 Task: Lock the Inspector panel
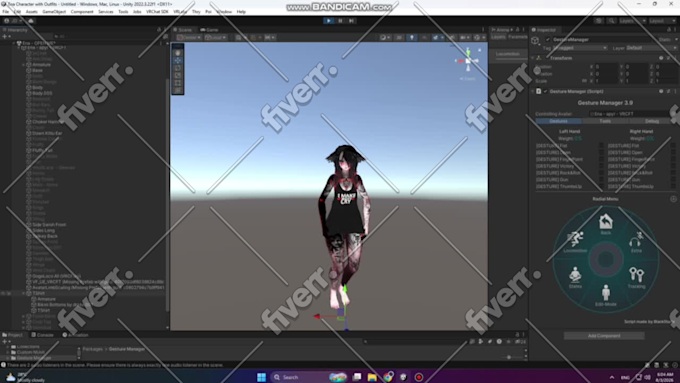668,30
